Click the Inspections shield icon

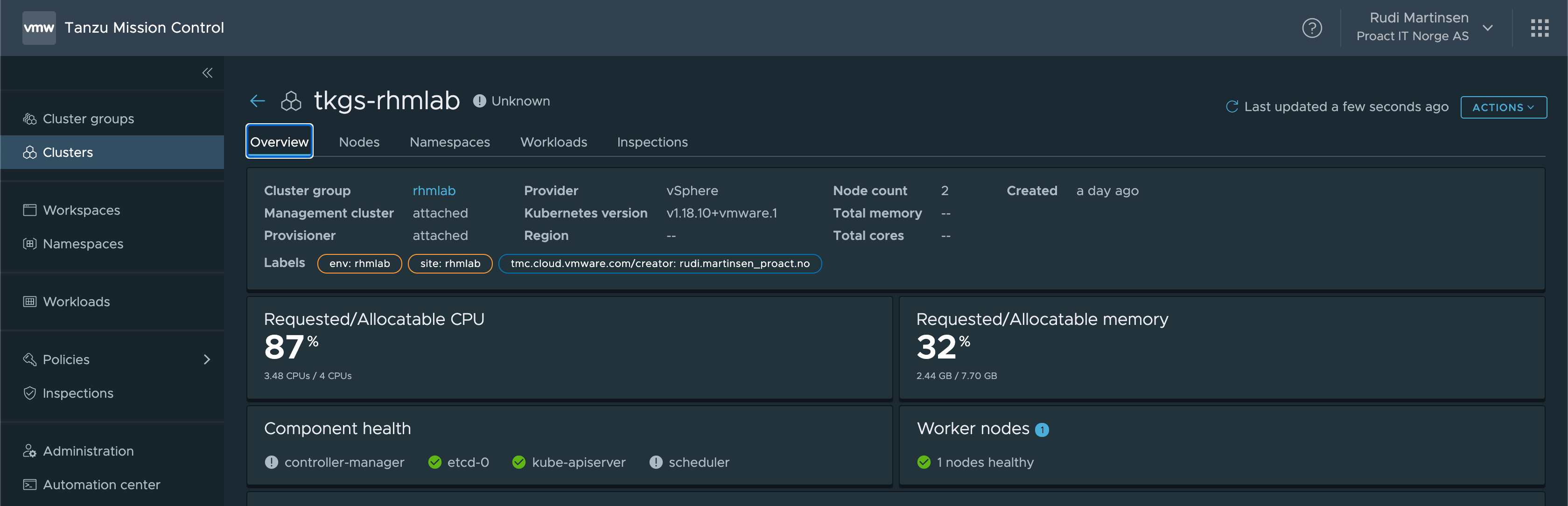(x=30, y=393)
